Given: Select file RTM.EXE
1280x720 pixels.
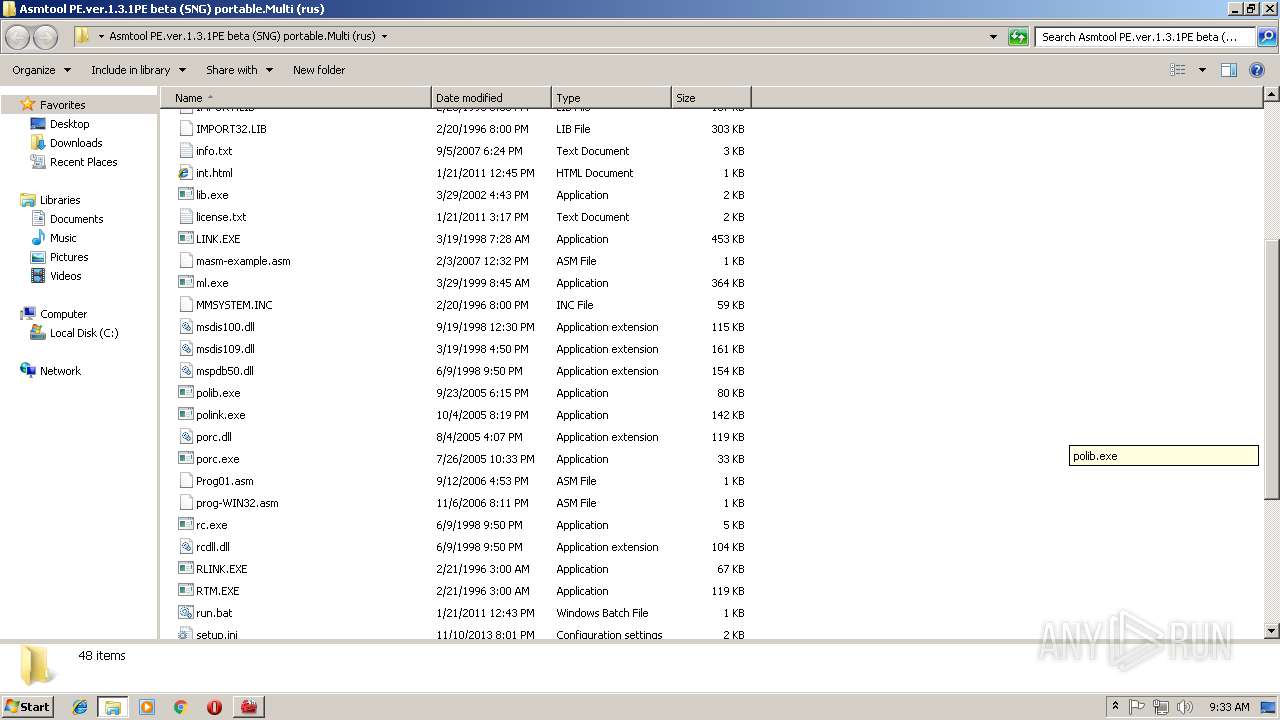Looking at the screenshot, I should (x=217, y=591).
